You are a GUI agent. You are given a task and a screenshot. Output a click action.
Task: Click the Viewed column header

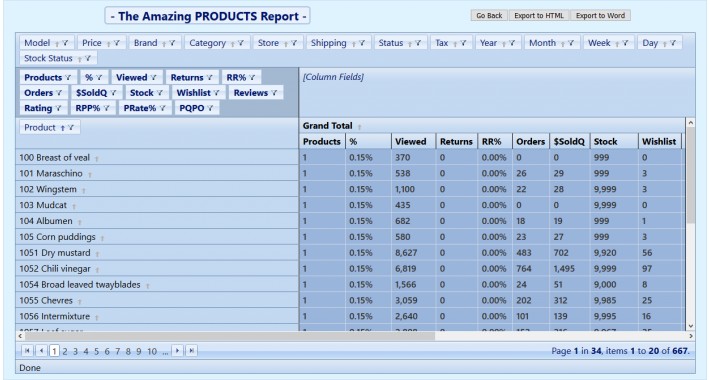click(x=413, y=141)
